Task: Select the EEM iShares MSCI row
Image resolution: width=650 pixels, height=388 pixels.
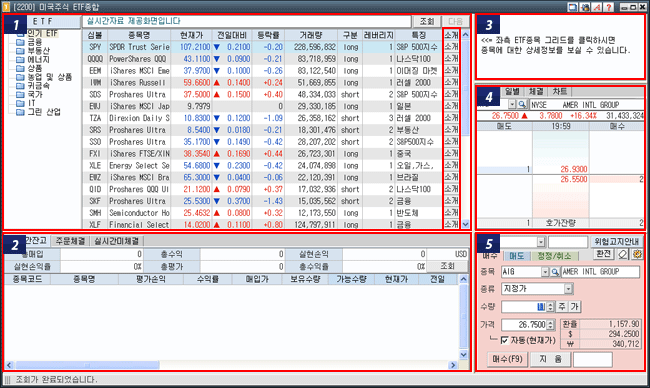Action: pyautogui.click(x=262, y=71)
